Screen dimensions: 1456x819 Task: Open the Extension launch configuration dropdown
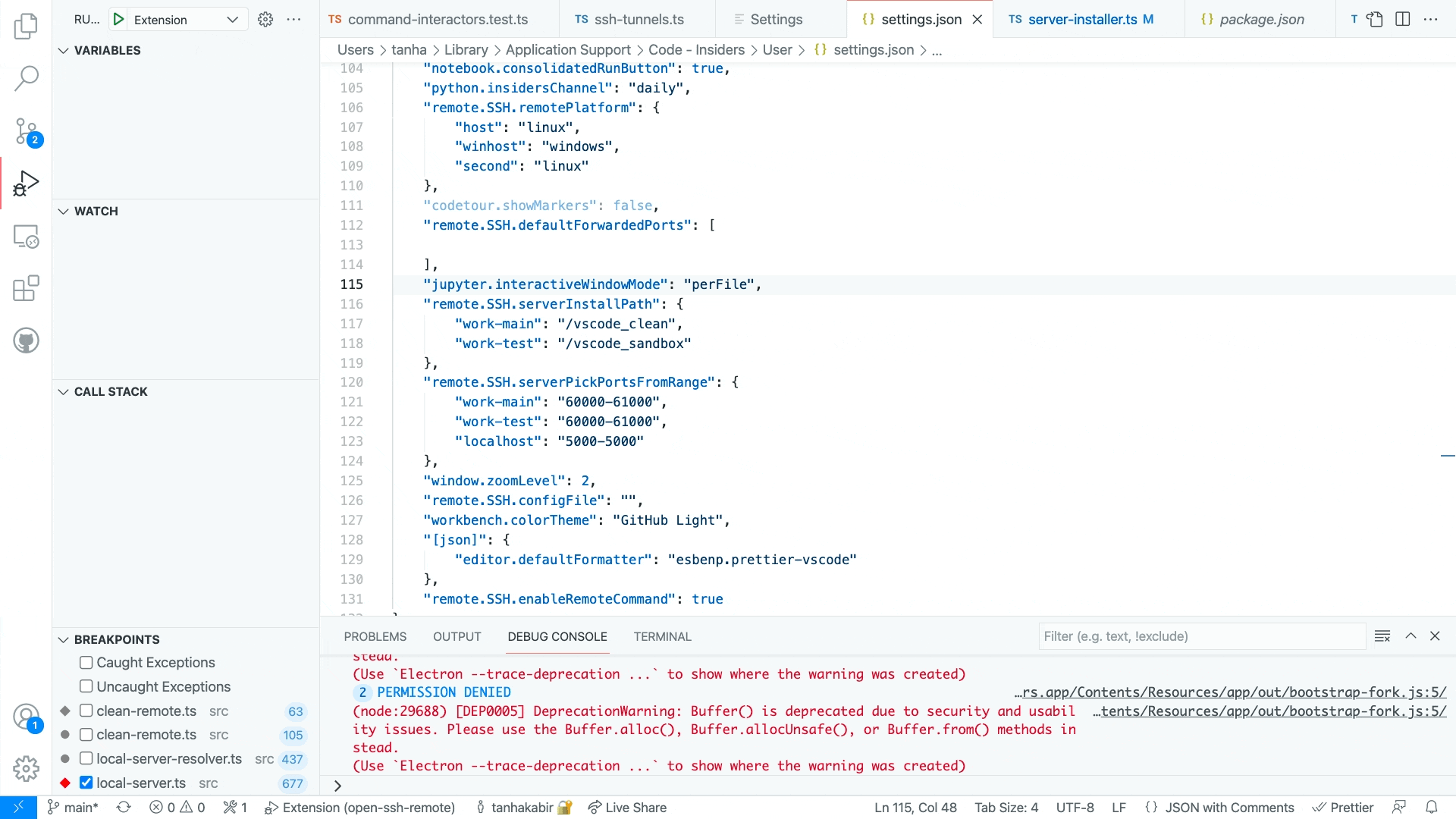(x=187, y=20)
